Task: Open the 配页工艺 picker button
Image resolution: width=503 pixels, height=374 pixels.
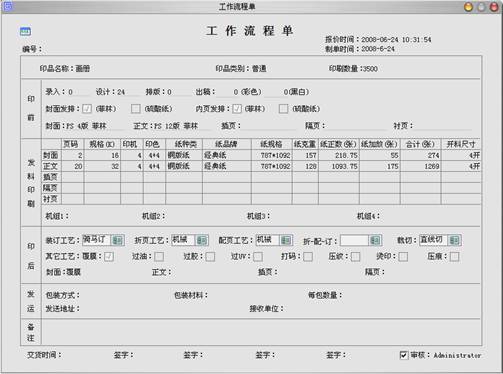Action: click(x=286, y=240)
